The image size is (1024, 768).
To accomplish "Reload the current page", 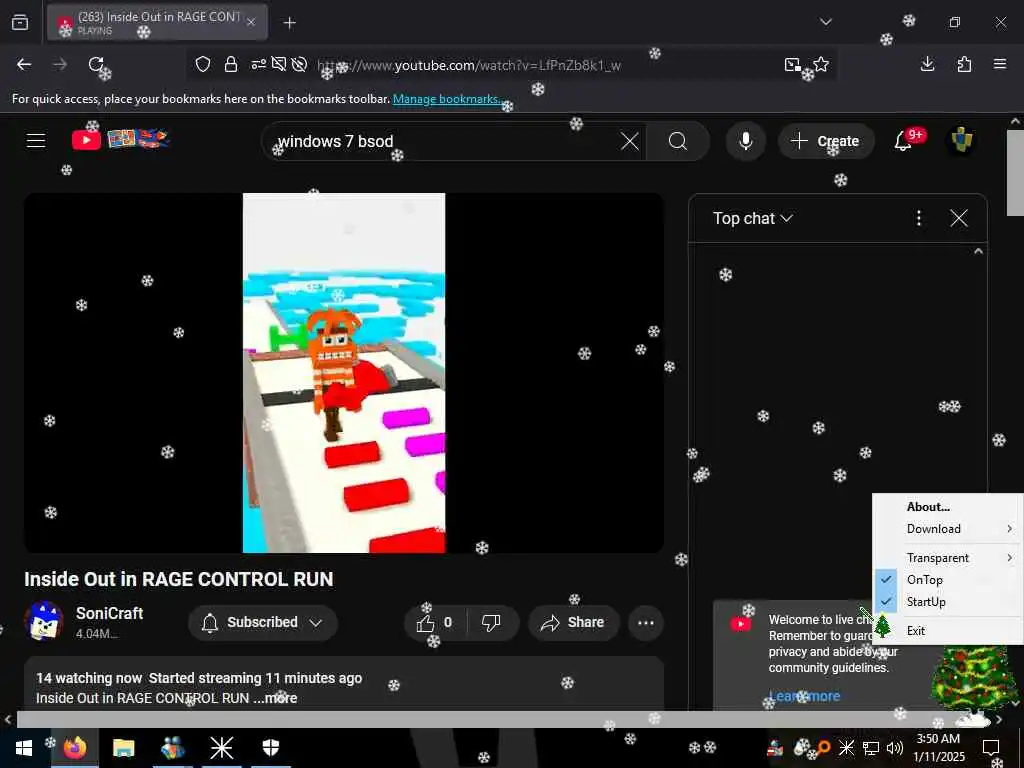I will [97, 64].
